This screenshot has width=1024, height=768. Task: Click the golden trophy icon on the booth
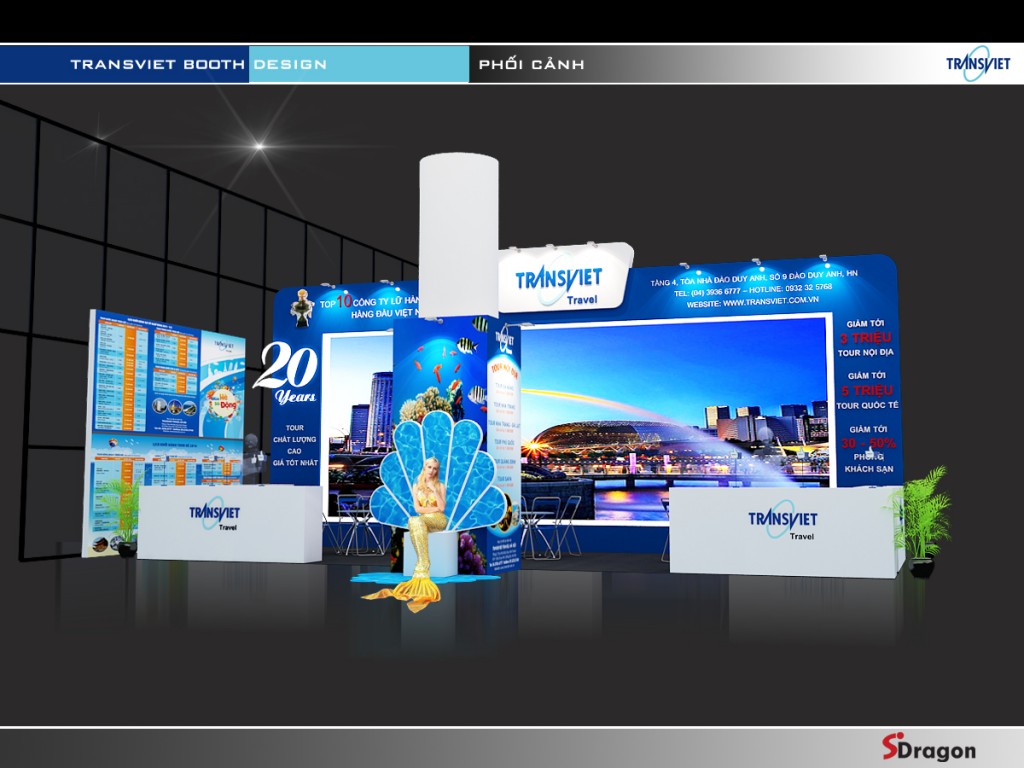coord(302,307)
